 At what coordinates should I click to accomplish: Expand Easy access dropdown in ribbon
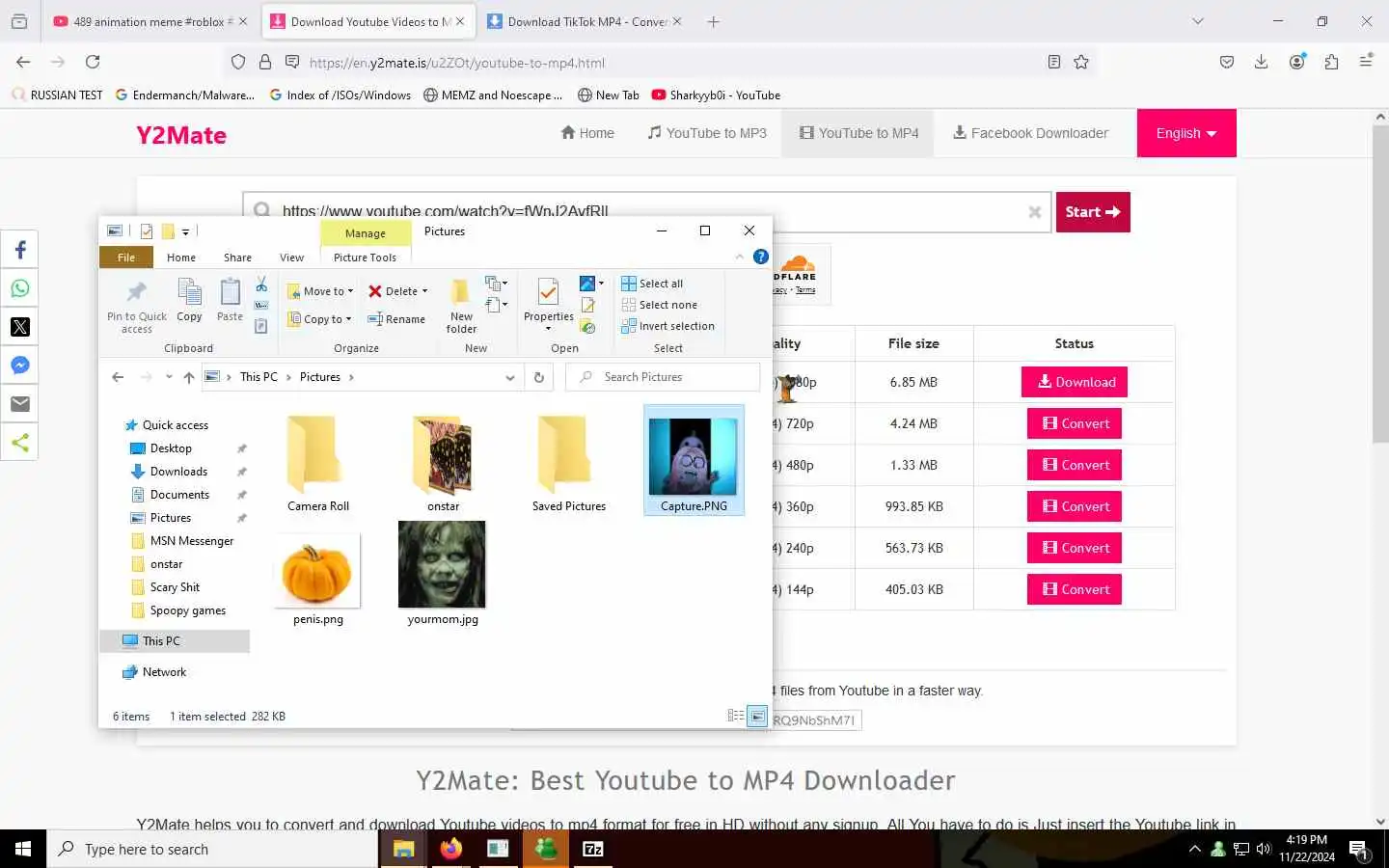[x=496, y=305]
